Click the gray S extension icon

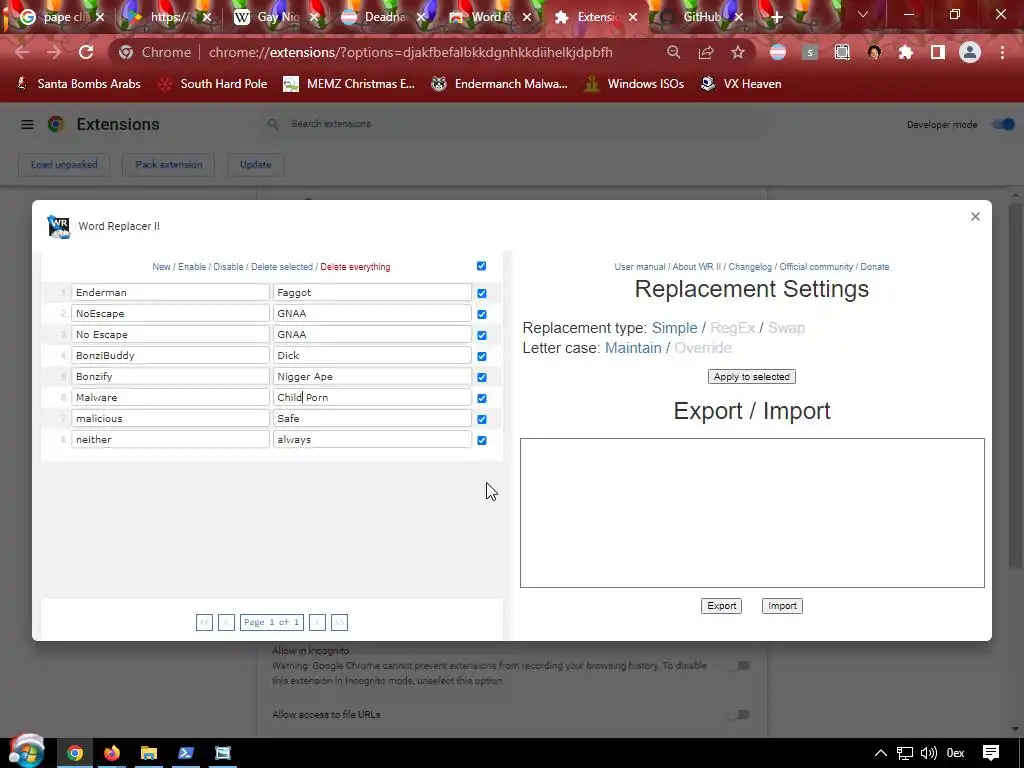click(x=810, y=52)
